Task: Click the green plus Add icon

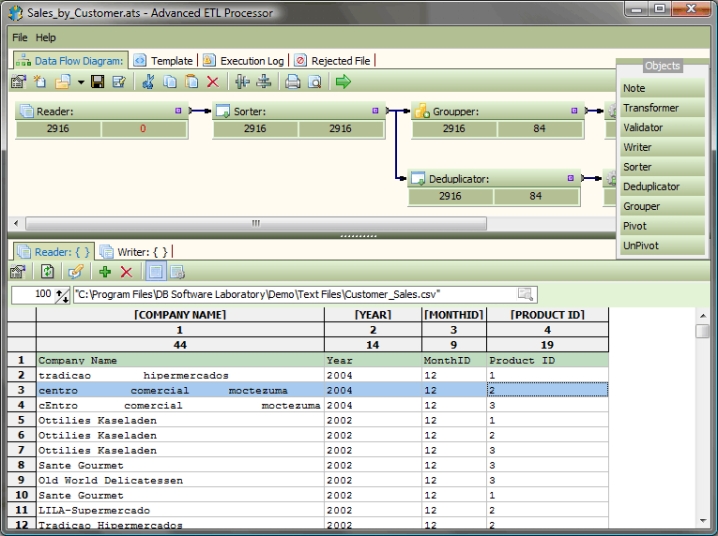Action: [104, 272]
